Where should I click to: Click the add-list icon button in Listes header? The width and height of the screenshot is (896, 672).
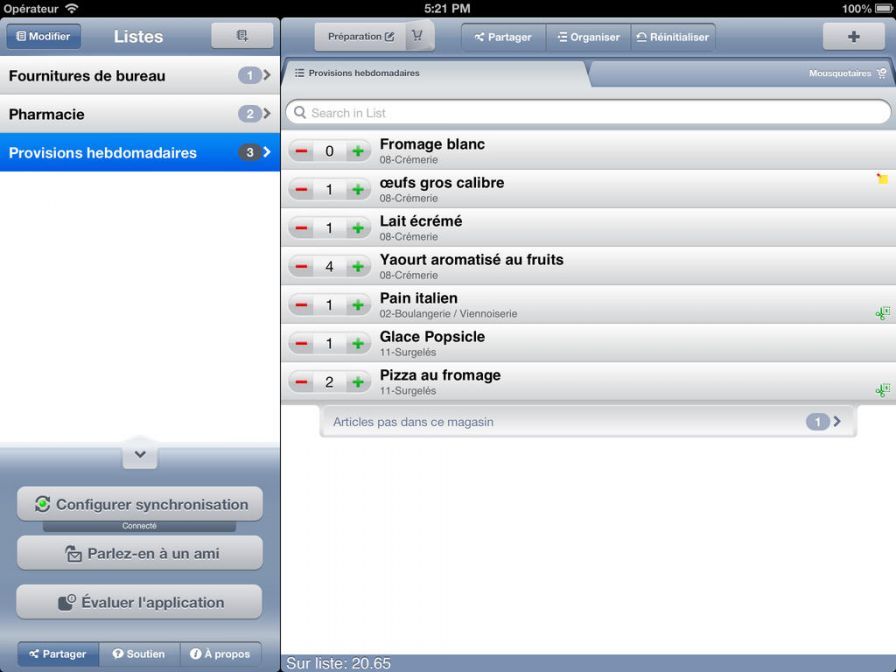click(242, 36)
